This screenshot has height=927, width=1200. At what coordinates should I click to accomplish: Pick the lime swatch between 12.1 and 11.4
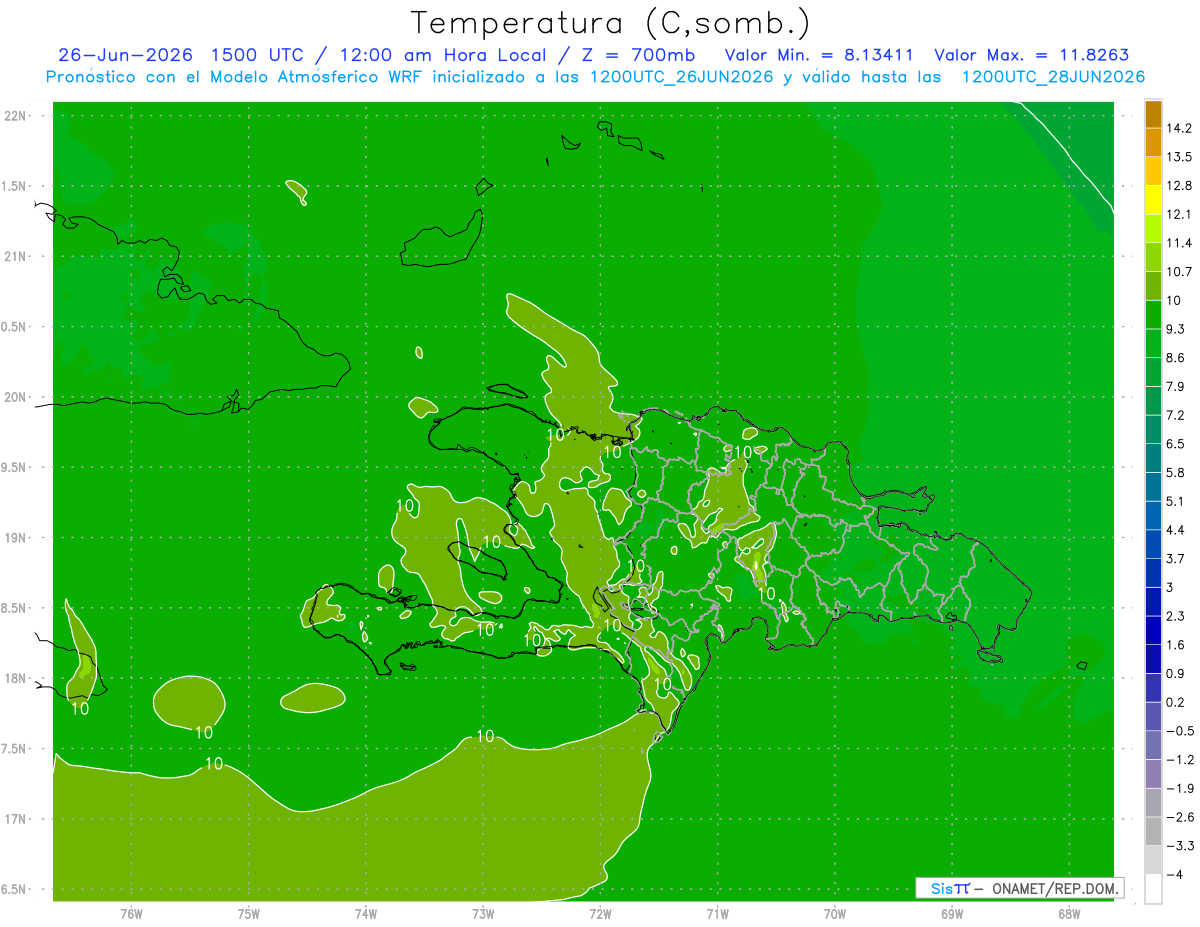pyautogui.click(x=1154, y=229)
